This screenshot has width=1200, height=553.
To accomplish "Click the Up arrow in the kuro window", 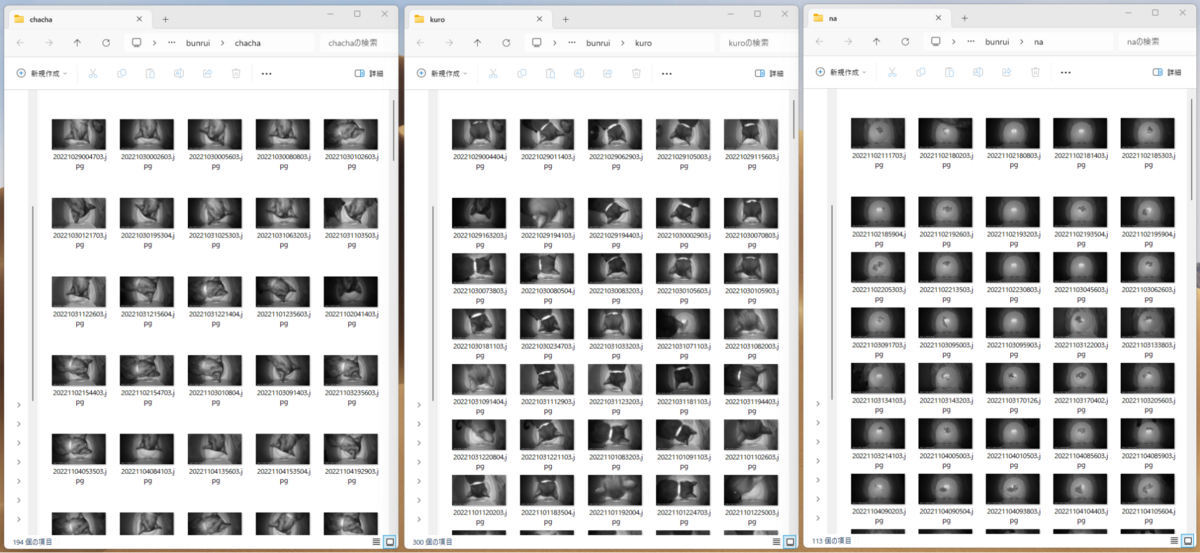I will pos(477,43).
